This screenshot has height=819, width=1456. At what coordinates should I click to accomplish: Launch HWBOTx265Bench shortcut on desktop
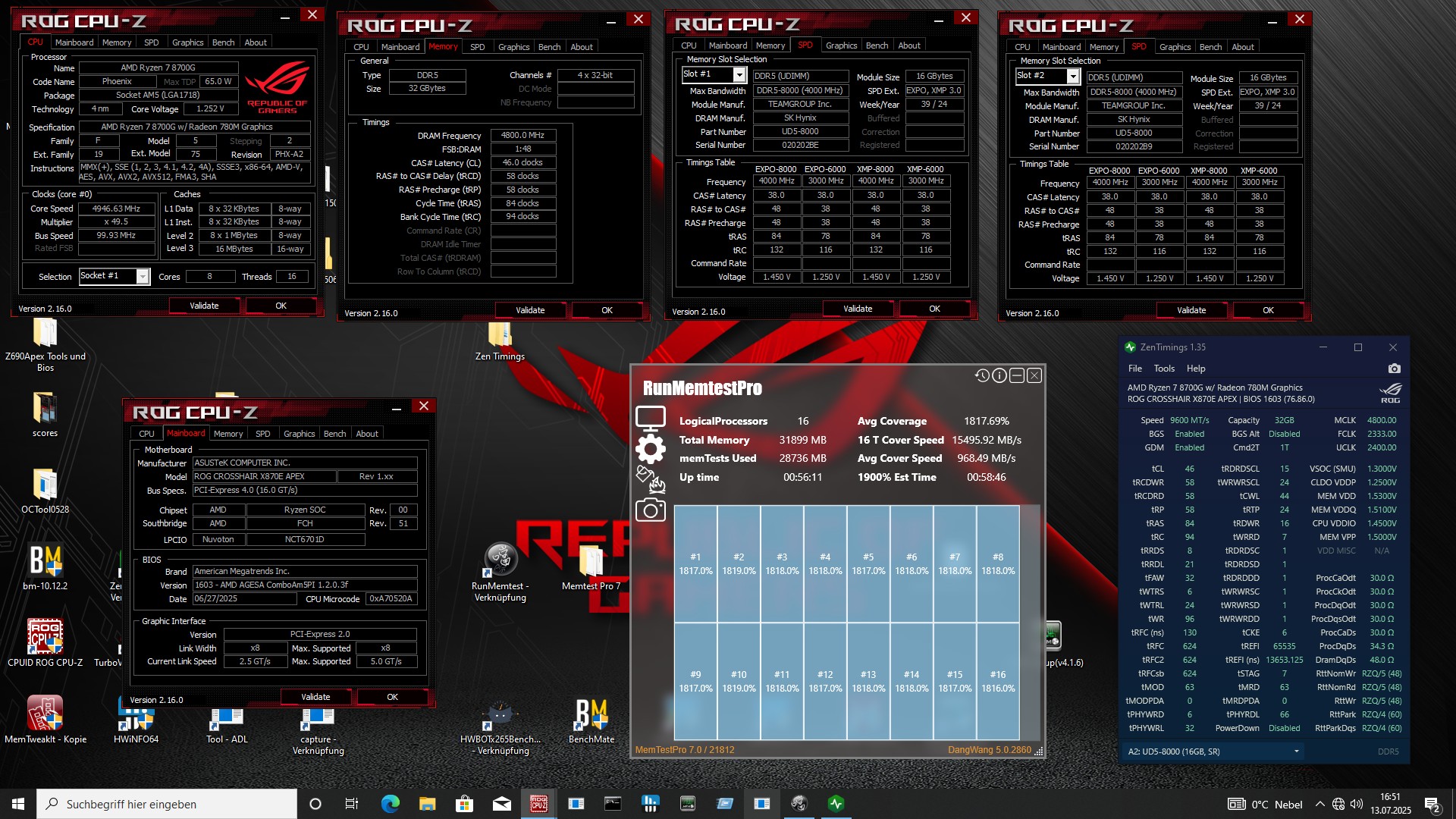500,729
